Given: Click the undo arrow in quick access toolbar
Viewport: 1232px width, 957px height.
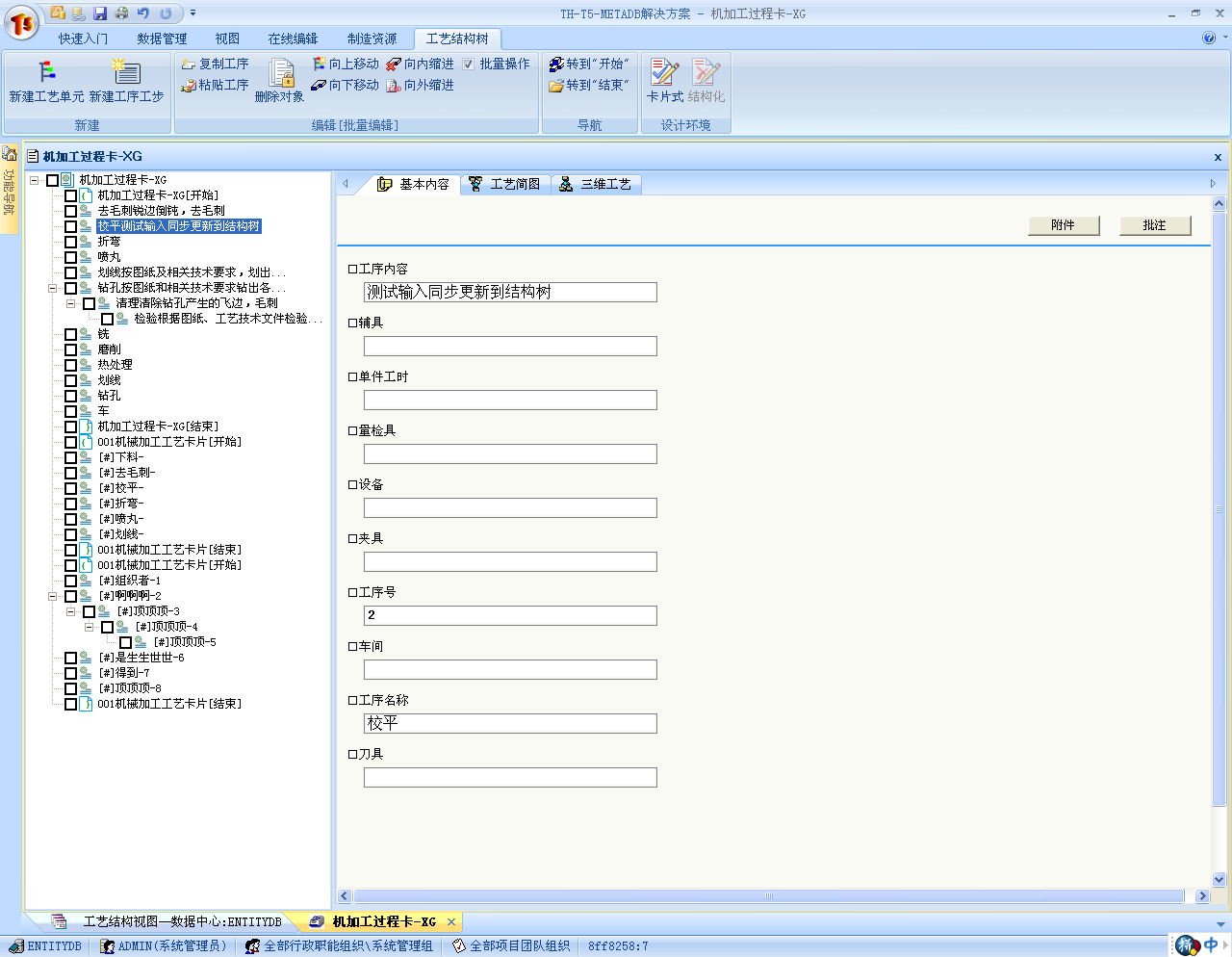Looking at the screenshot, I should coord(142,13).
